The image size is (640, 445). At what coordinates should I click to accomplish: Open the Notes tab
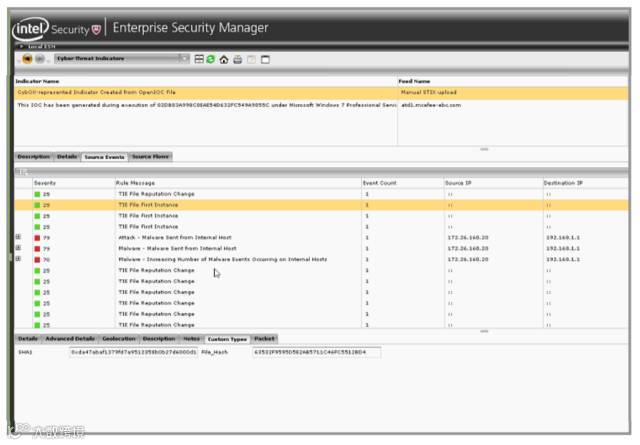(191, 339)
